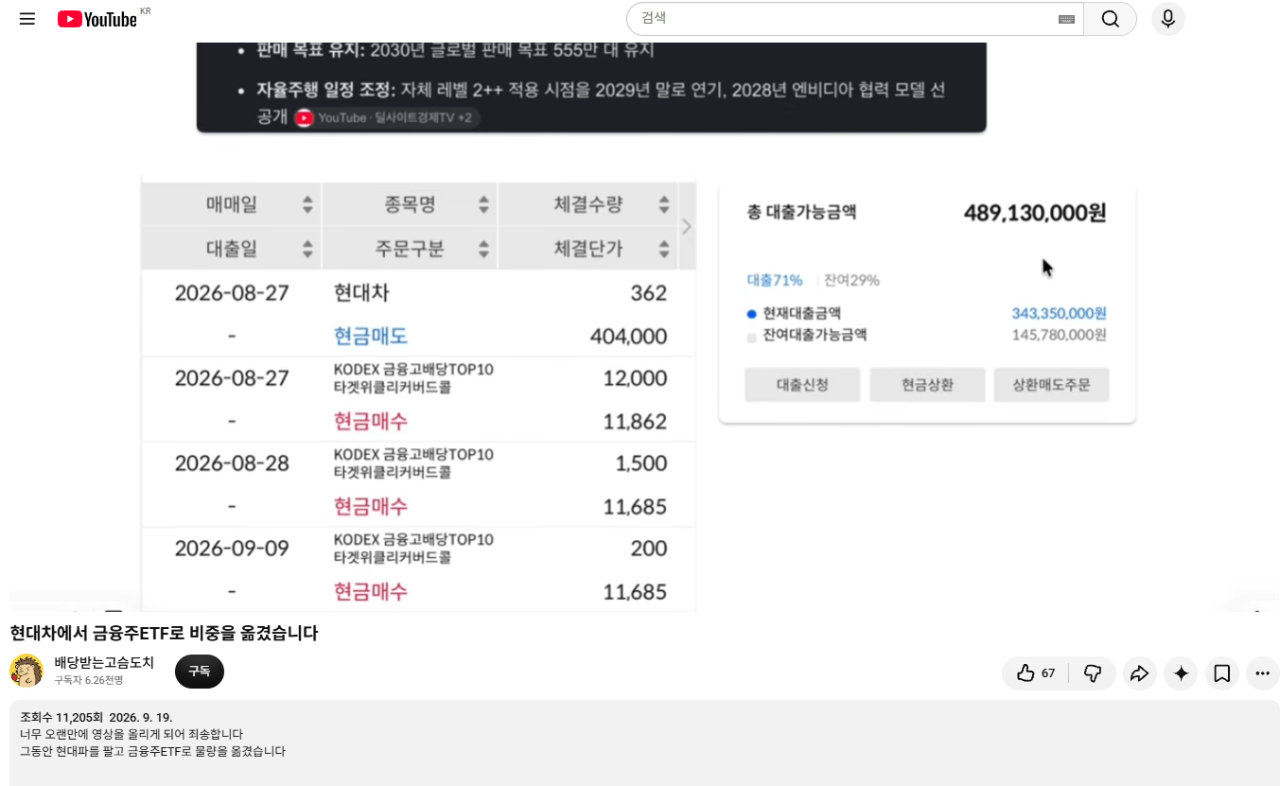
Task: Like the video with thumbs-up
Action: point(1035,673)
